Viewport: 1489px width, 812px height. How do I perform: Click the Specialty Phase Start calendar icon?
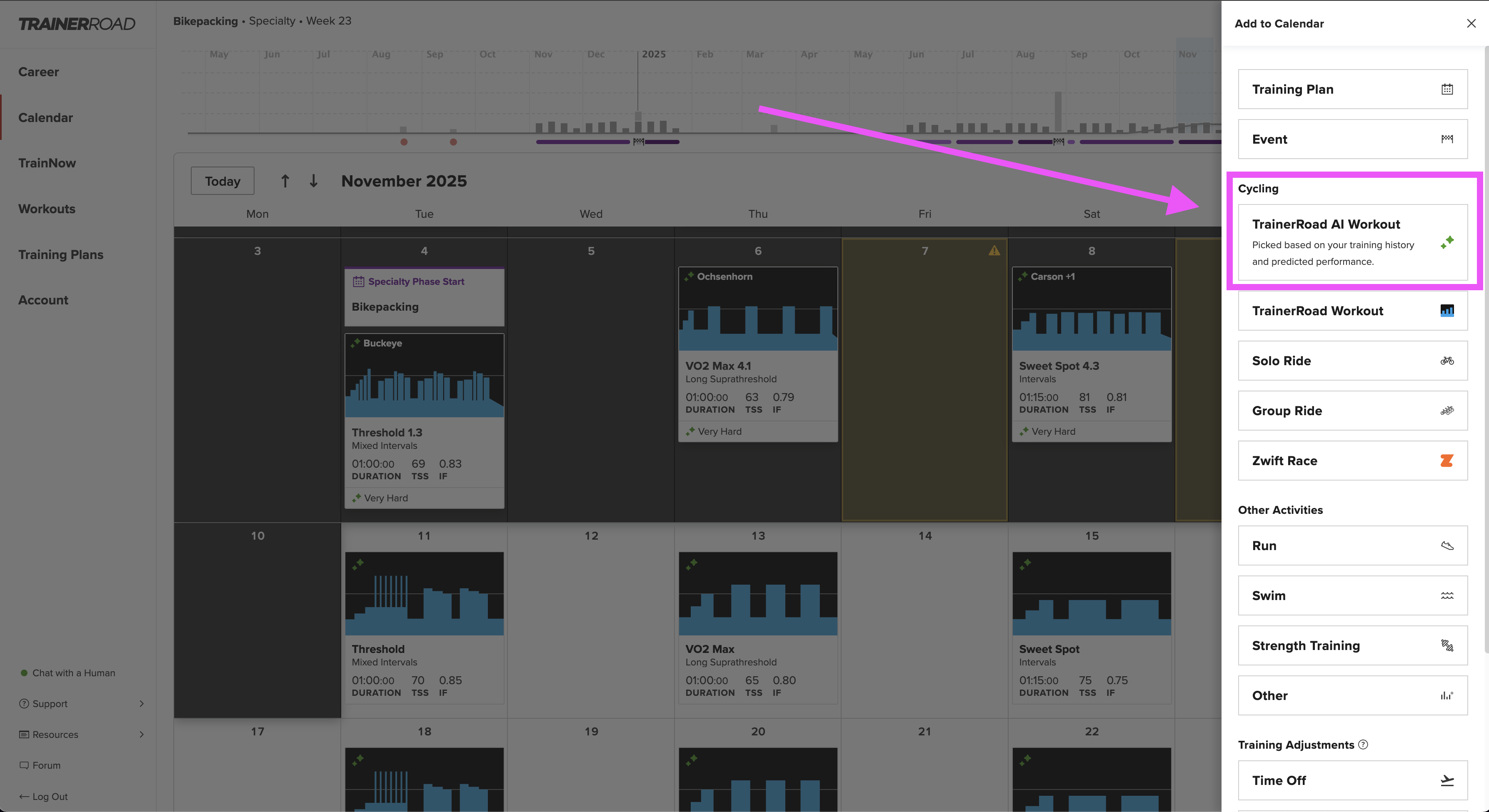tap(358, 281)
